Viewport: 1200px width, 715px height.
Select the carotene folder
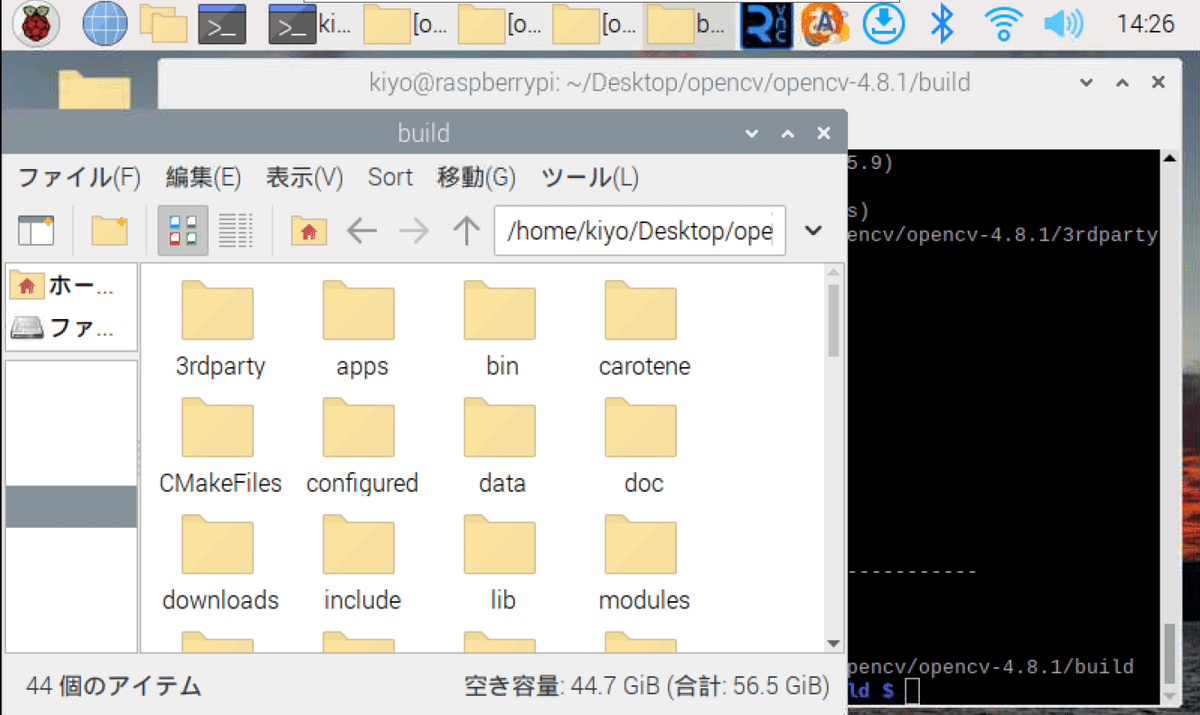pos(644,328)
